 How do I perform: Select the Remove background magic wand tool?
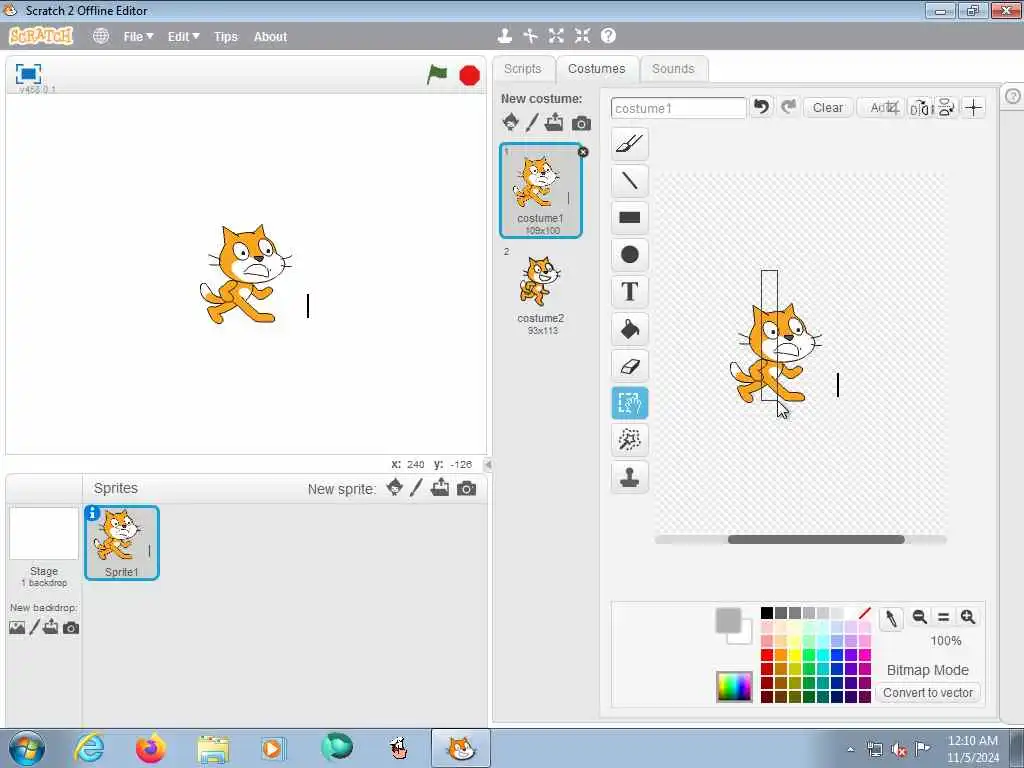[630, 440]
